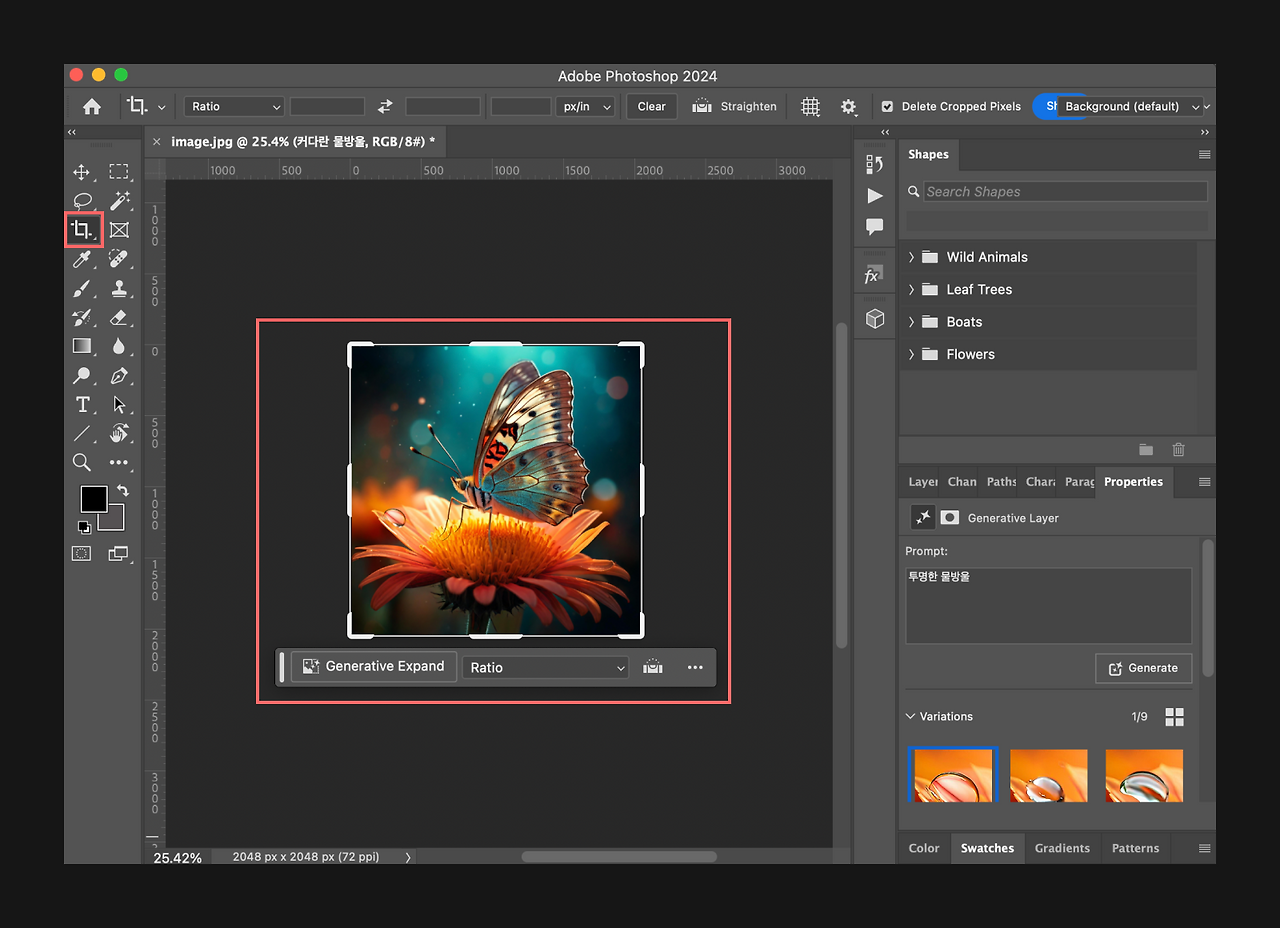The height and width of the screenshot is (928, 1280).
Task: Open the Crop tool preset picker arrow
Action: tap(162, 106)
